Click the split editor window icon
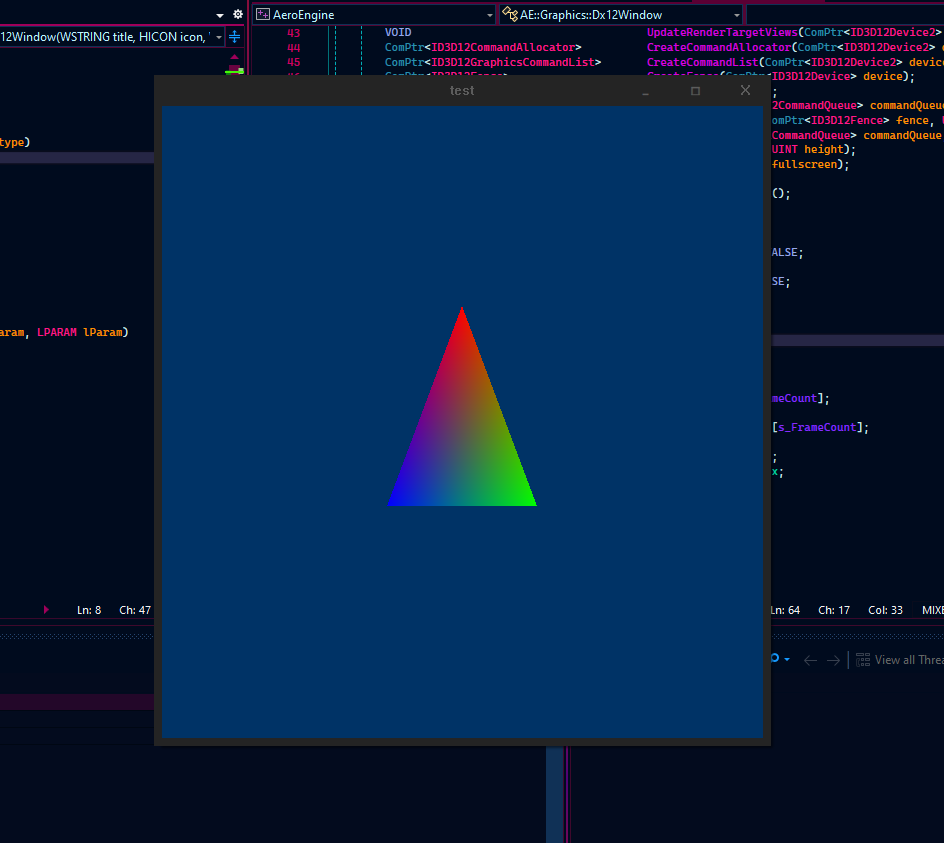The width and height of the screenshot is (944, 843). coord(234,37)
